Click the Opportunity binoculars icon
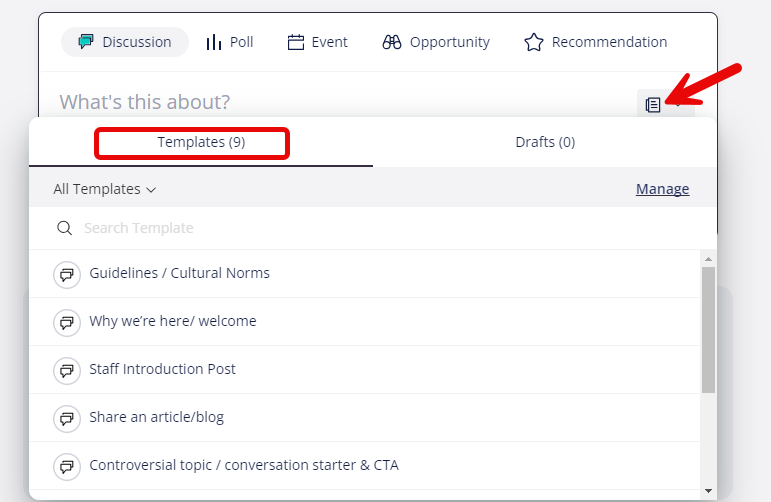771x502 pixels. [392, 42]
